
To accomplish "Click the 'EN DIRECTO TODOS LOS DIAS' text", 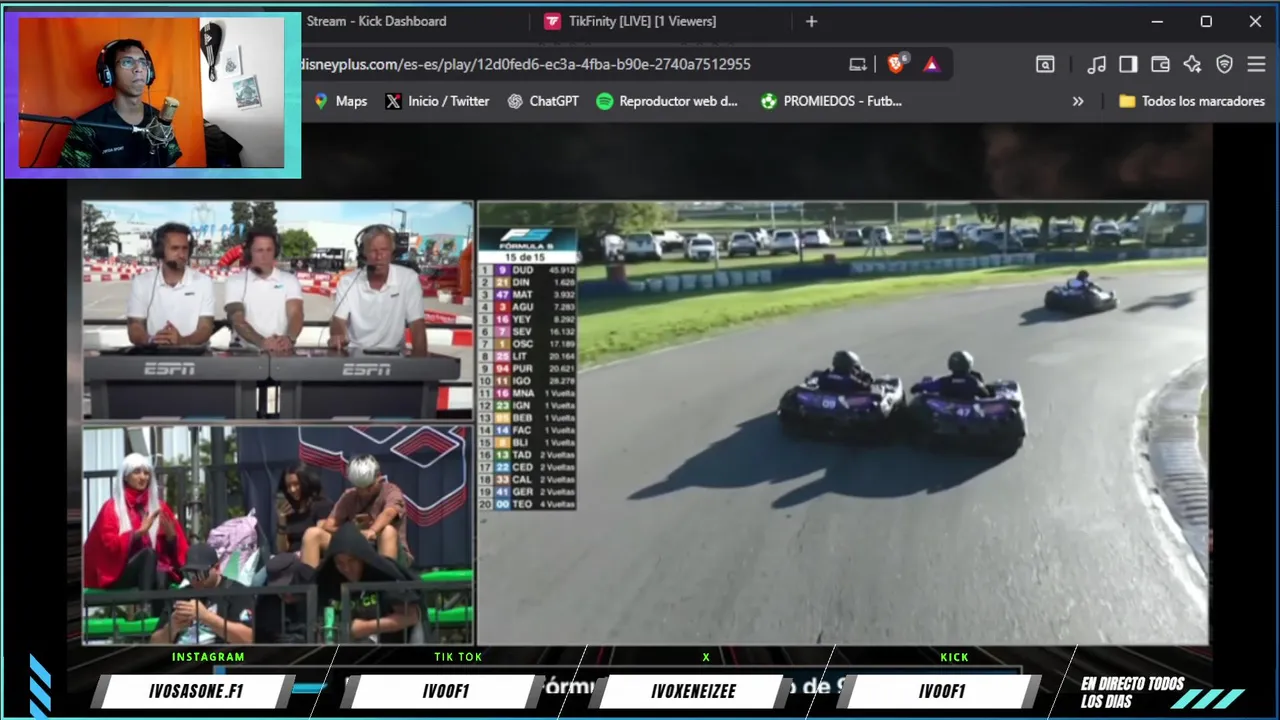I will (1132, 692).
